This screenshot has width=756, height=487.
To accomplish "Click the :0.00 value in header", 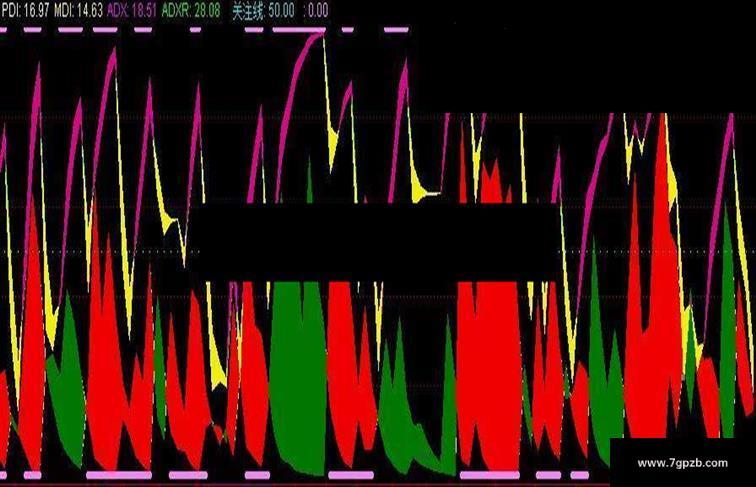I will (316, 10).
